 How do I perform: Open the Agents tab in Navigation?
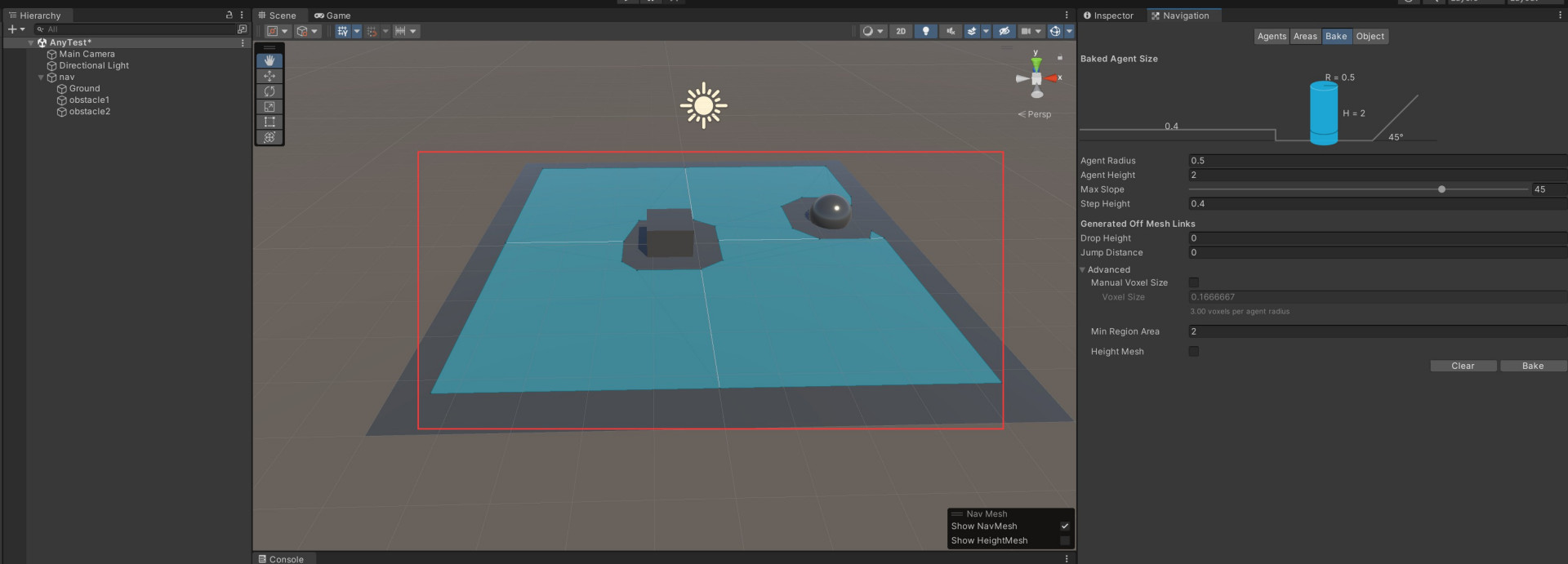[x=1272, y=36]
